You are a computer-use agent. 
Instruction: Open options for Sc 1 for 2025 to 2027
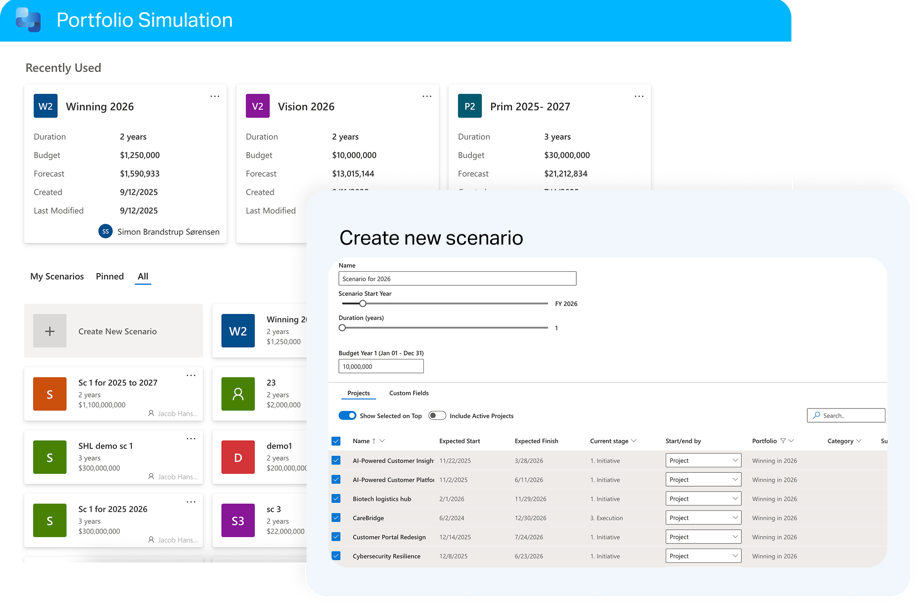[x=191, y=376]
